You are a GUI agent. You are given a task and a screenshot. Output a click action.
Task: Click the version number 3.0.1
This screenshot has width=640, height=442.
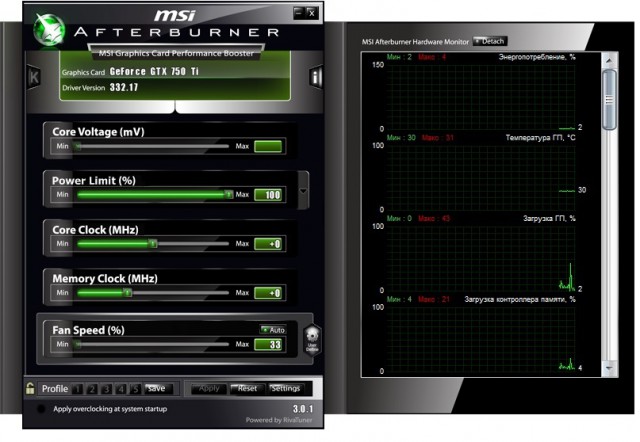pos(302,409)
